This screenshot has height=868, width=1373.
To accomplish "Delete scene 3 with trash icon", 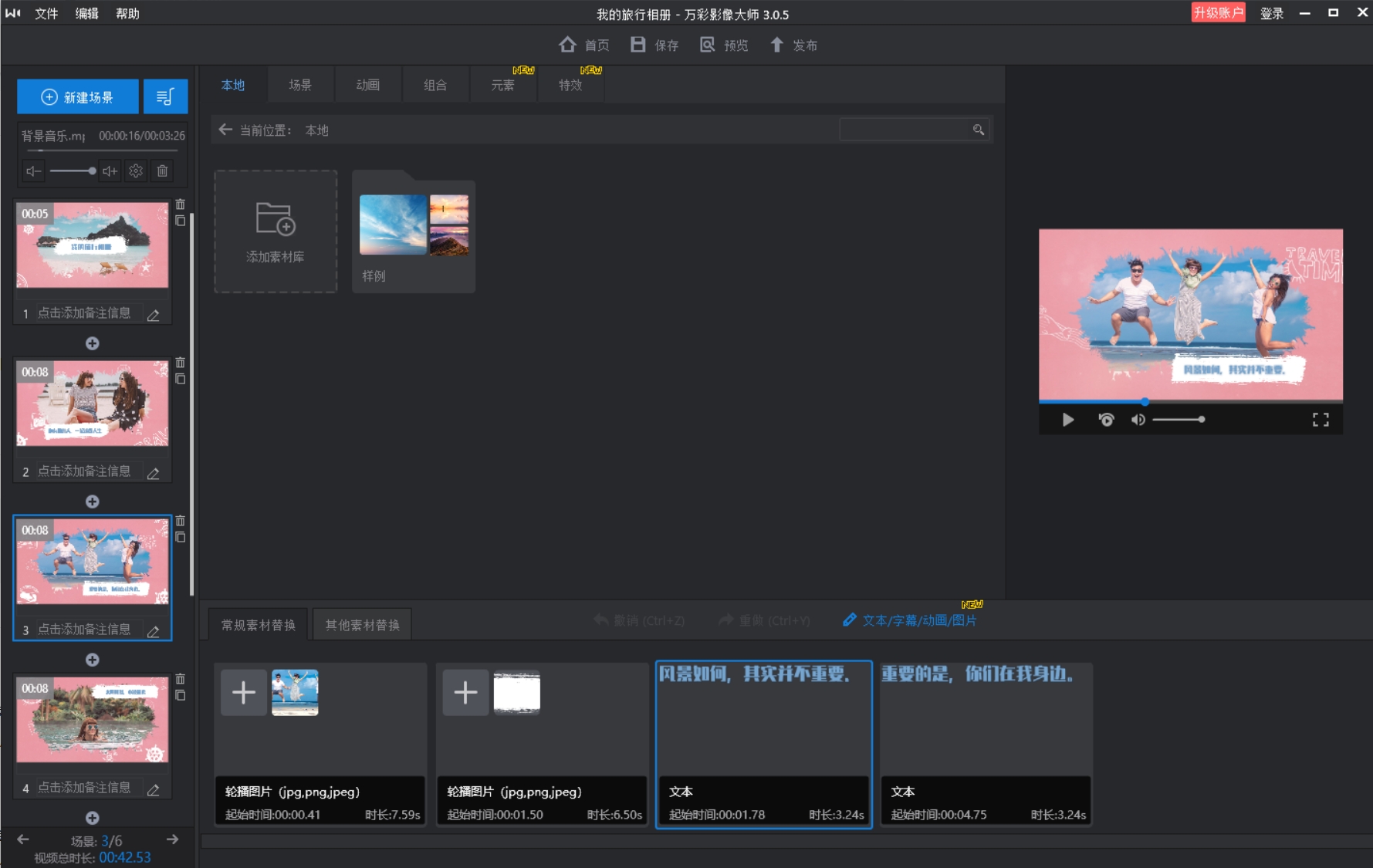I will click(x=180, y=521).
